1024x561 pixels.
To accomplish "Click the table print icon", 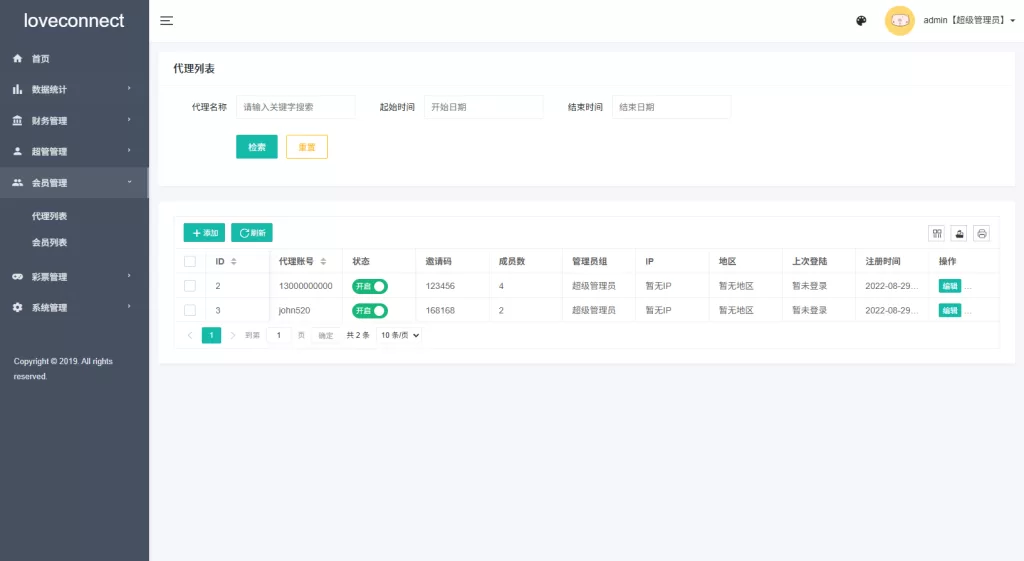I will (x=982, y=234).
